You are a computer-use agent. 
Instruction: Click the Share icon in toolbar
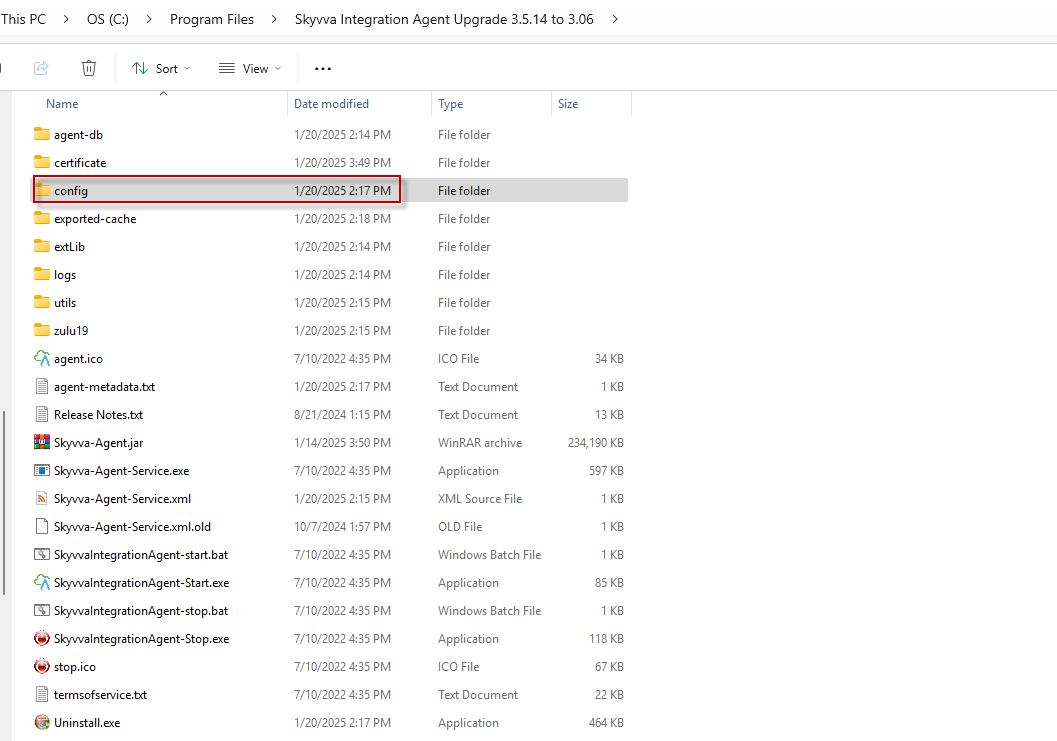point(41,68)
